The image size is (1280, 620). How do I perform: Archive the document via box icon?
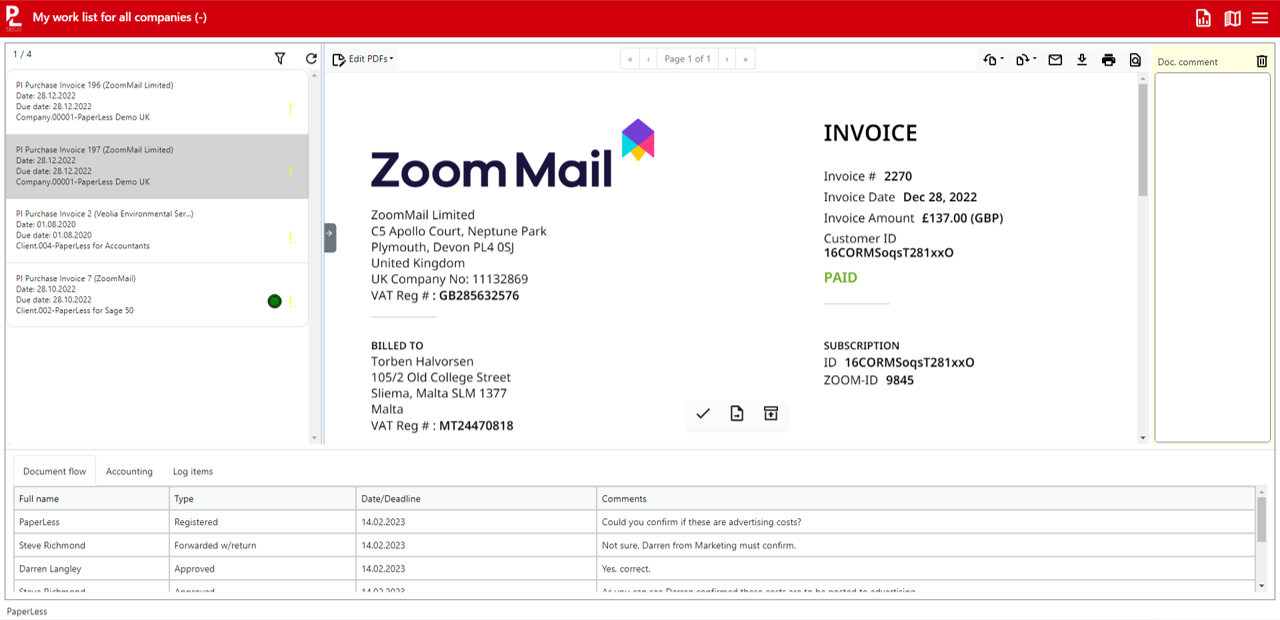click(x=771, y=414)
